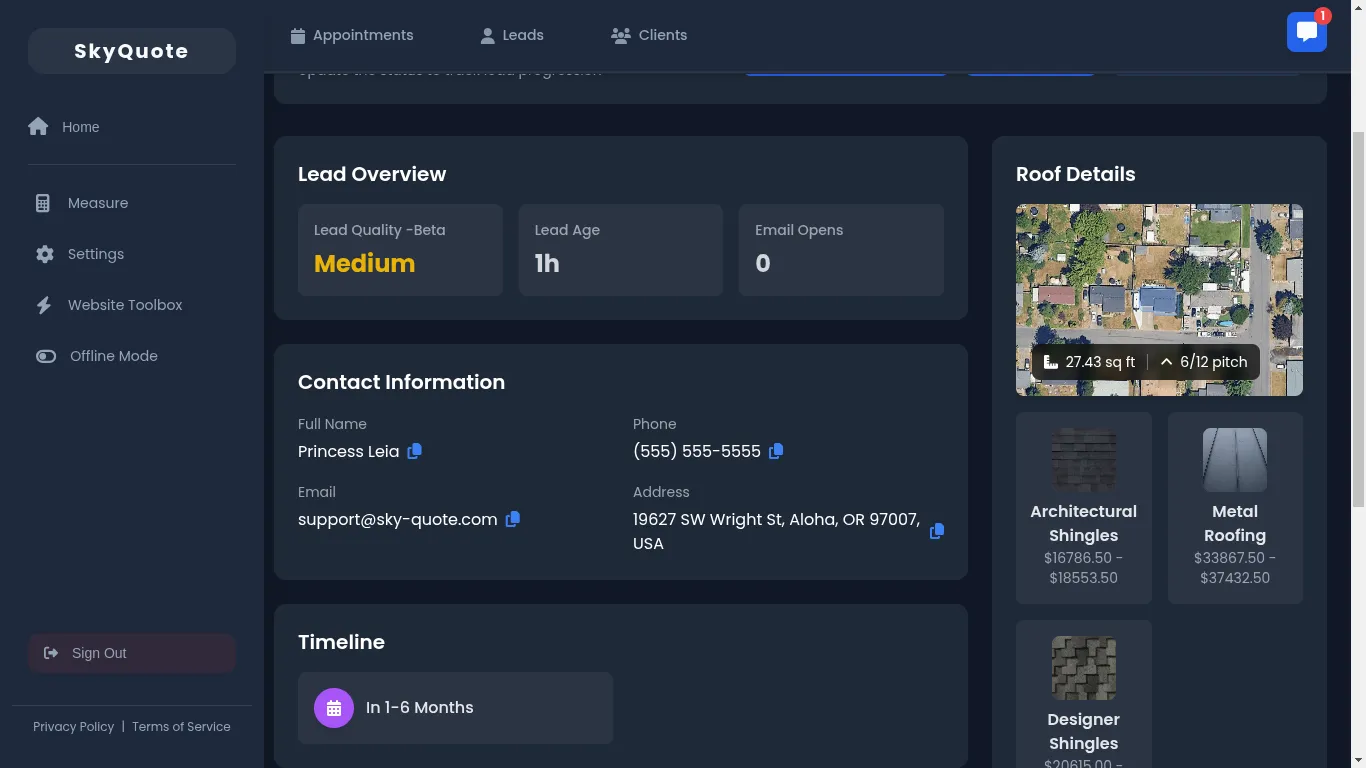1366x768 pixels.
Task: Click the Medium lead quality value
Action: pyautogui.click(x=364, y=263)
